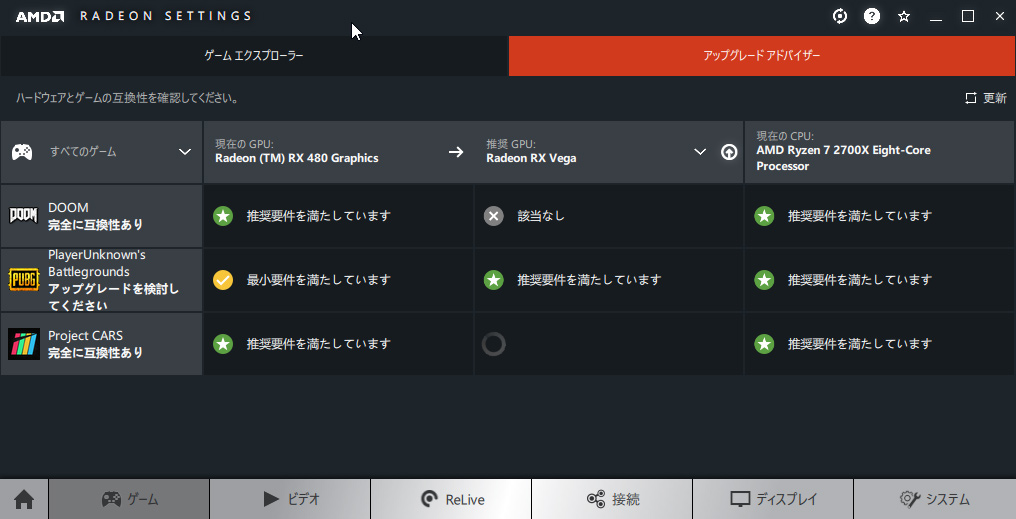Click PUBG recommended GPU green star

tap(494, 280)
